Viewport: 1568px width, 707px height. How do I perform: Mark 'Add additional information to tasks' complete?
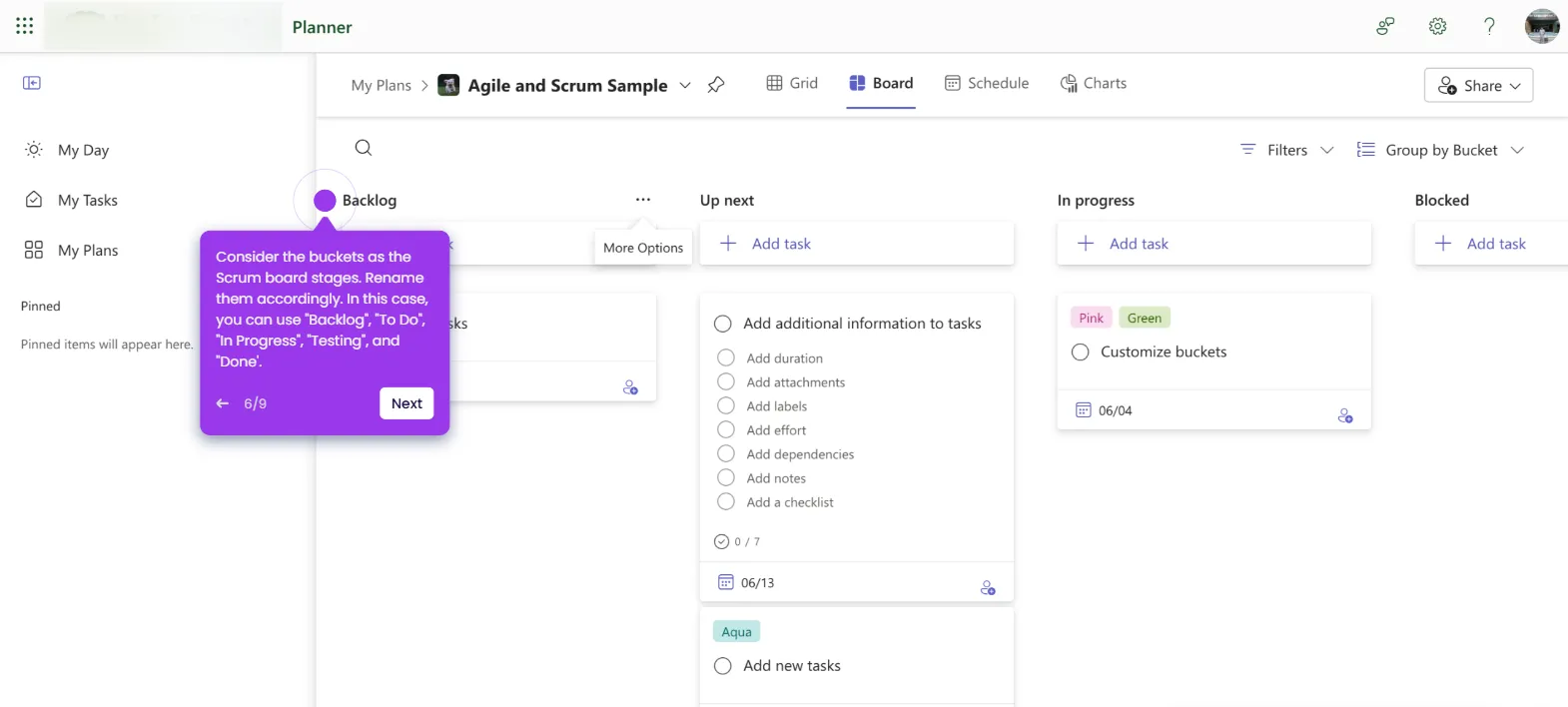(x=723, y=324)
